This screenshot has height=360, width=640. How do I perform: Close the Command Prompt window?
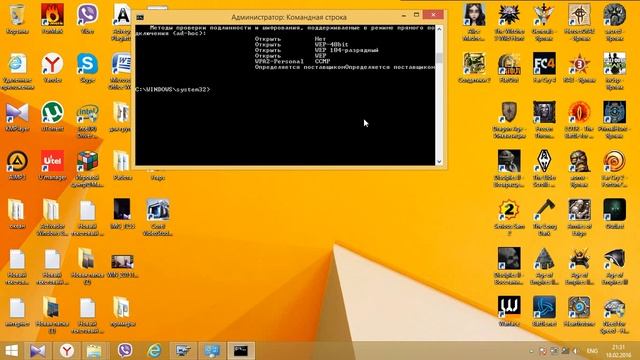pyautogui.click(x=433, y=15)
